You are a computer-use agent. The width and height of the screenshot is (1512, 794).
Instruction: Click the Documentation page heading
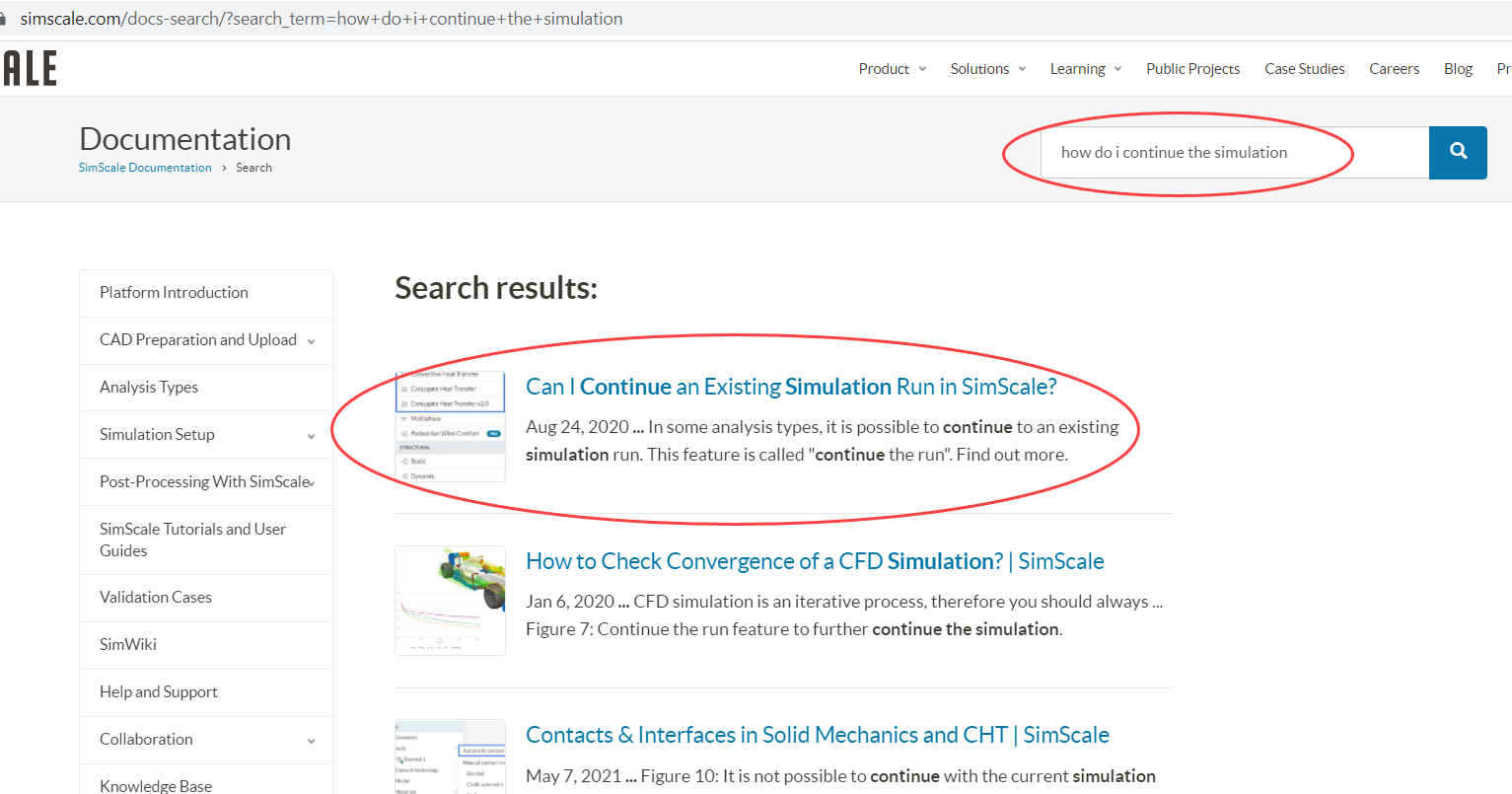(185, 139)
